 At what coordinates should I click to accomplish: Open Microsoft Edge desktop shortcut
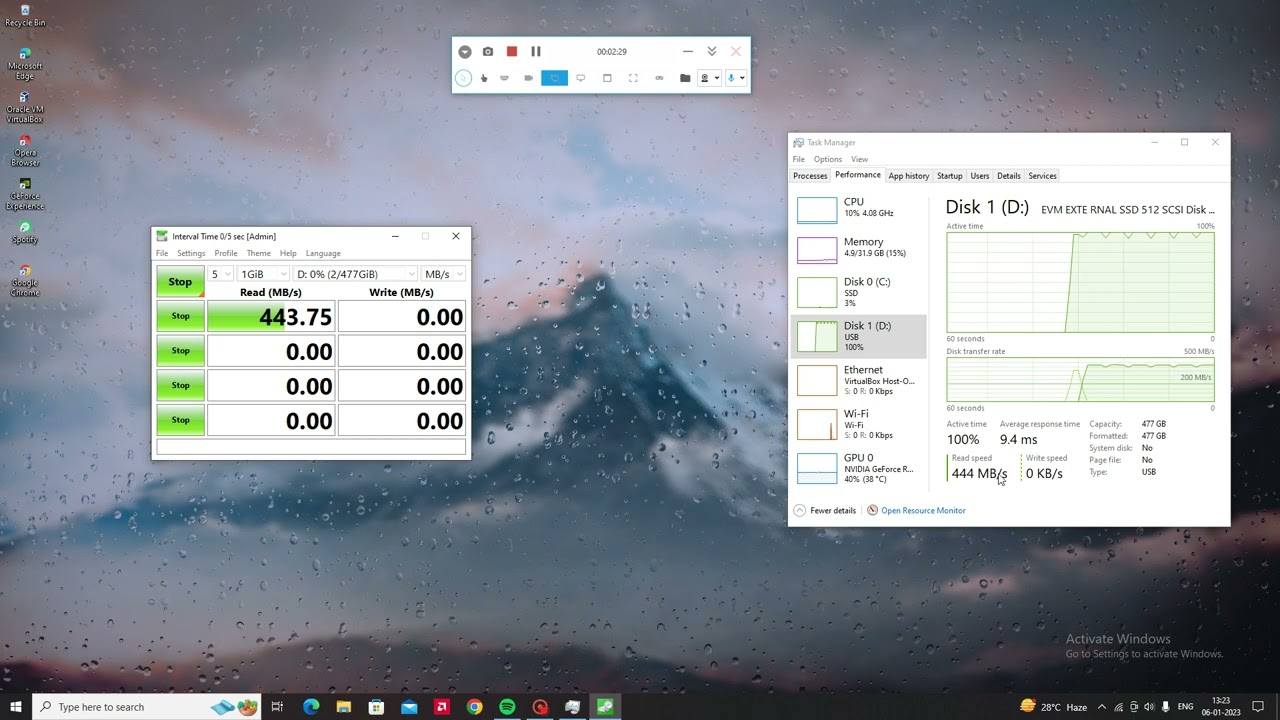pyautogui.click(x=25, y=63)
